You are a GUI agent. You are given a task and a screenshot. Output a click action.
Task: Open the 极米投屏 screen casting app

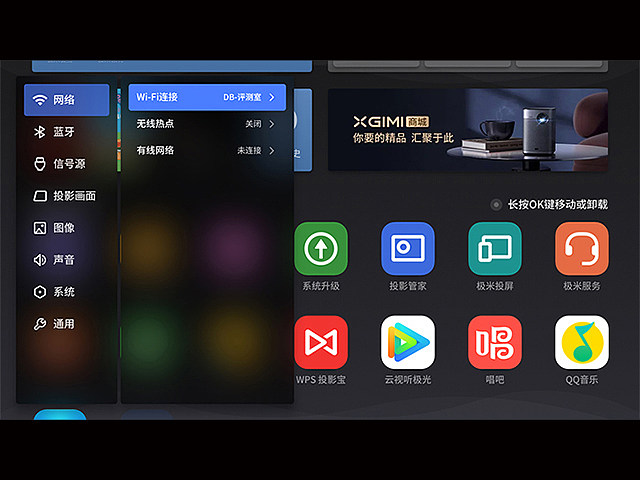click(495, 249)
